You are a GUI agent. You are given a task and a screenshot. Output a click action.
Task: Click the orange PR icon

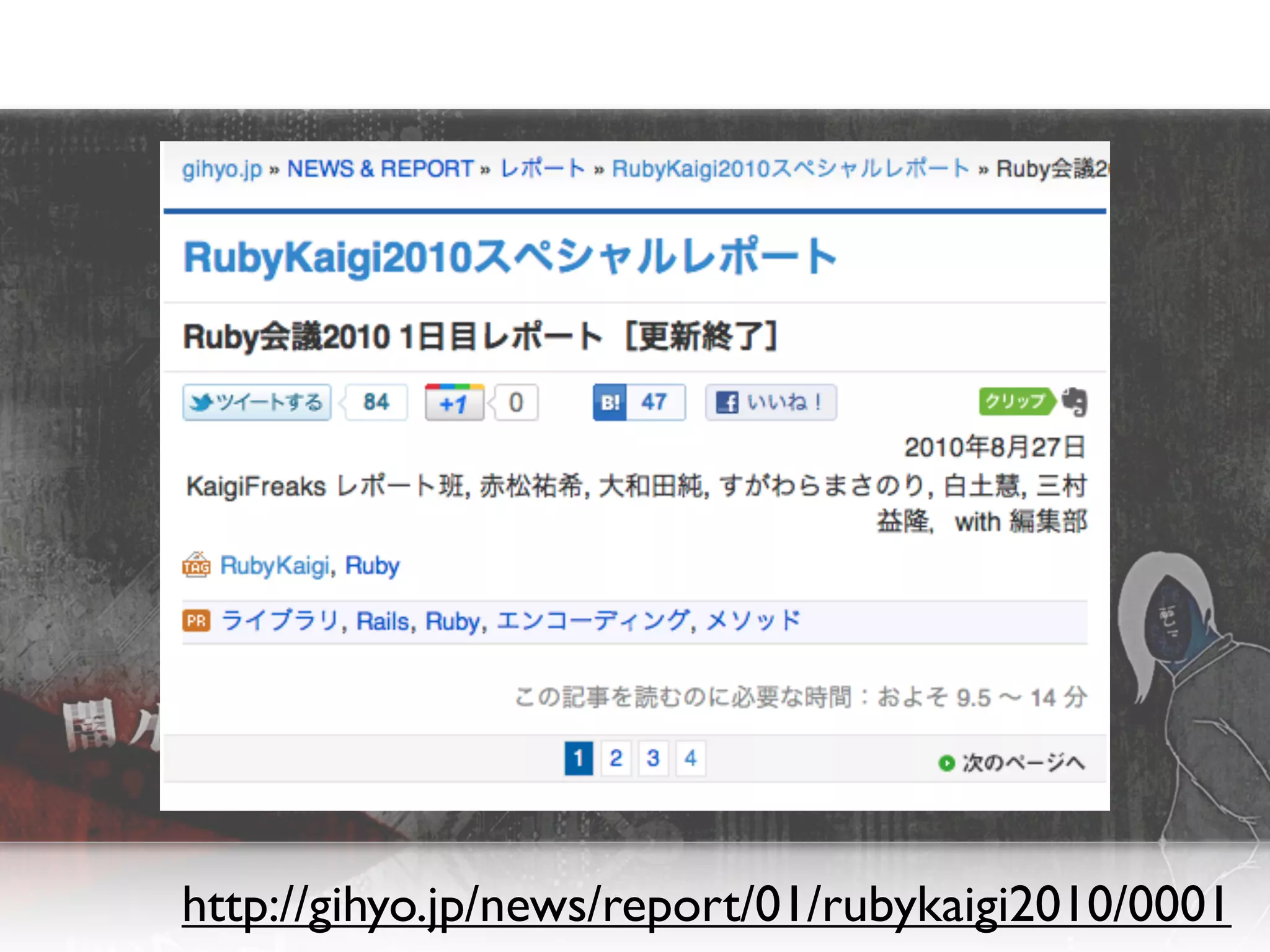pos(197,620)
